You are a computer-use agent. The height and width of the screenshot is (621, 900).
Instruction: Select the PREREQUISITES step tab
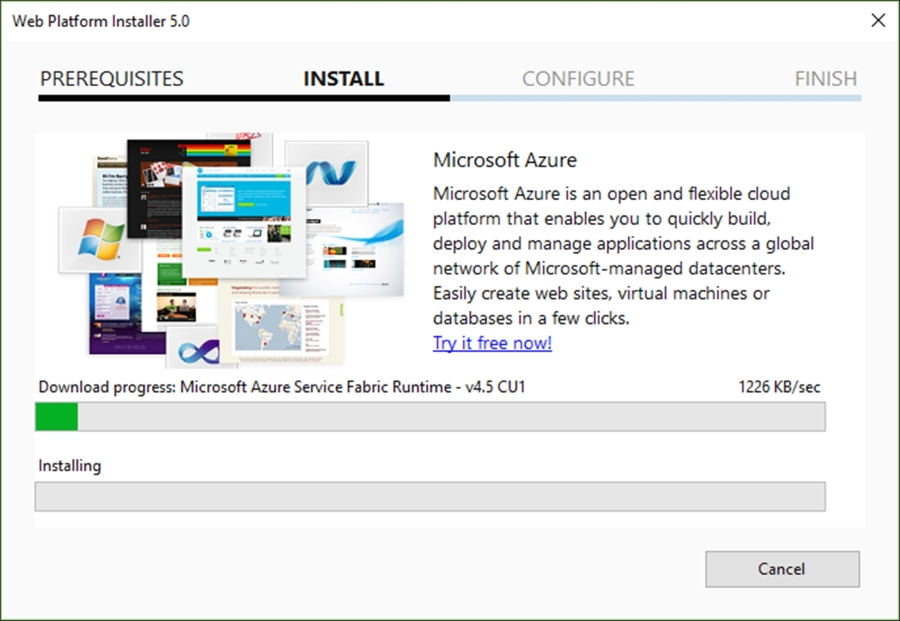coord(111,79)
